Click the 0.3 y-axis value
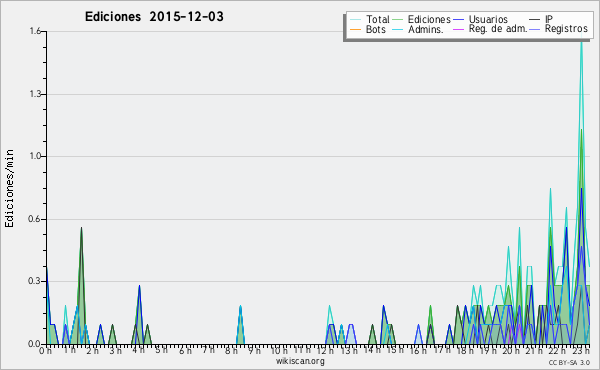Image resolution: width=600 pixels, height=370 pixels. [35, 281]
